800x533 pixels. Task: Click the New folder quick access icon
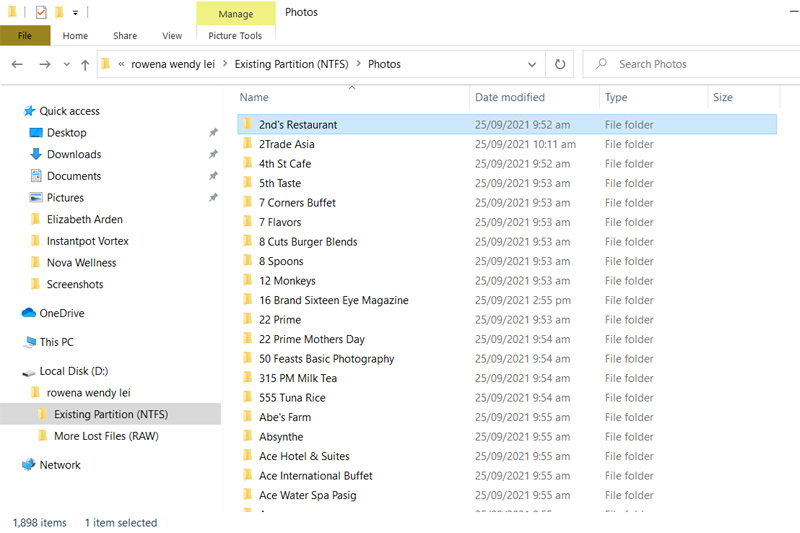59,12
